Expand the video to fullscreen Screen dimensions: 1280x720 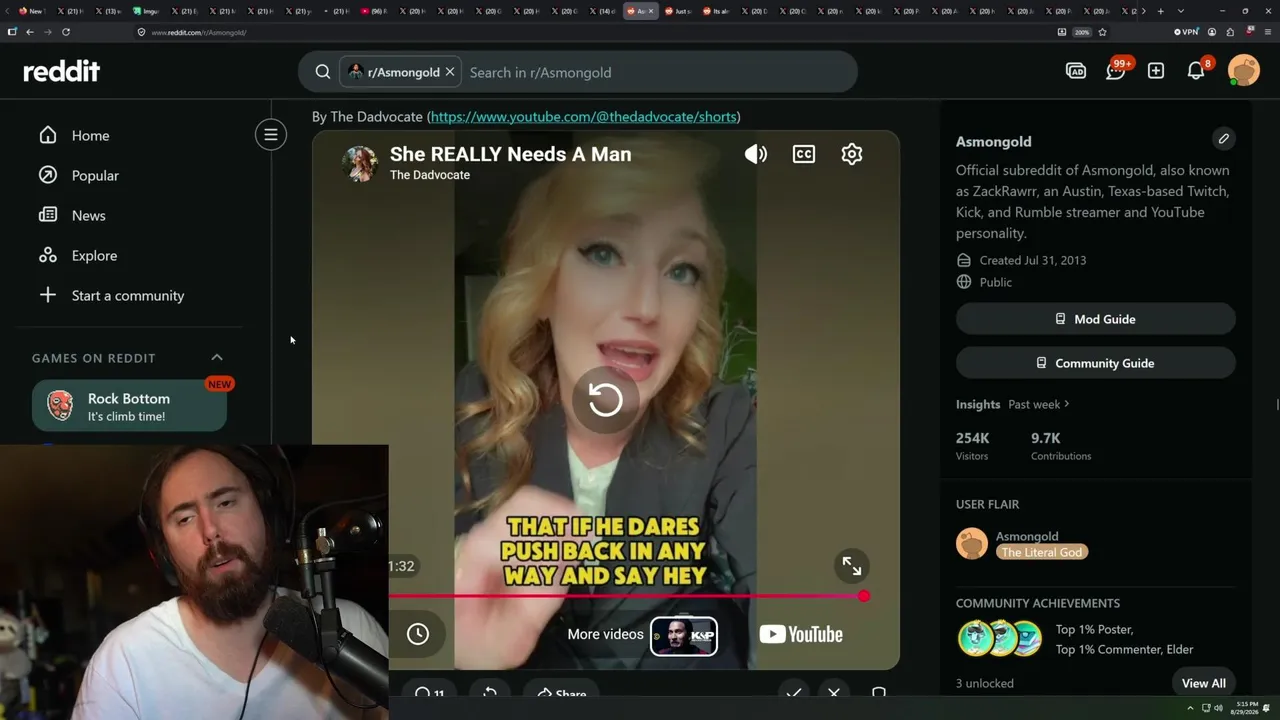(x=852, y=566)
